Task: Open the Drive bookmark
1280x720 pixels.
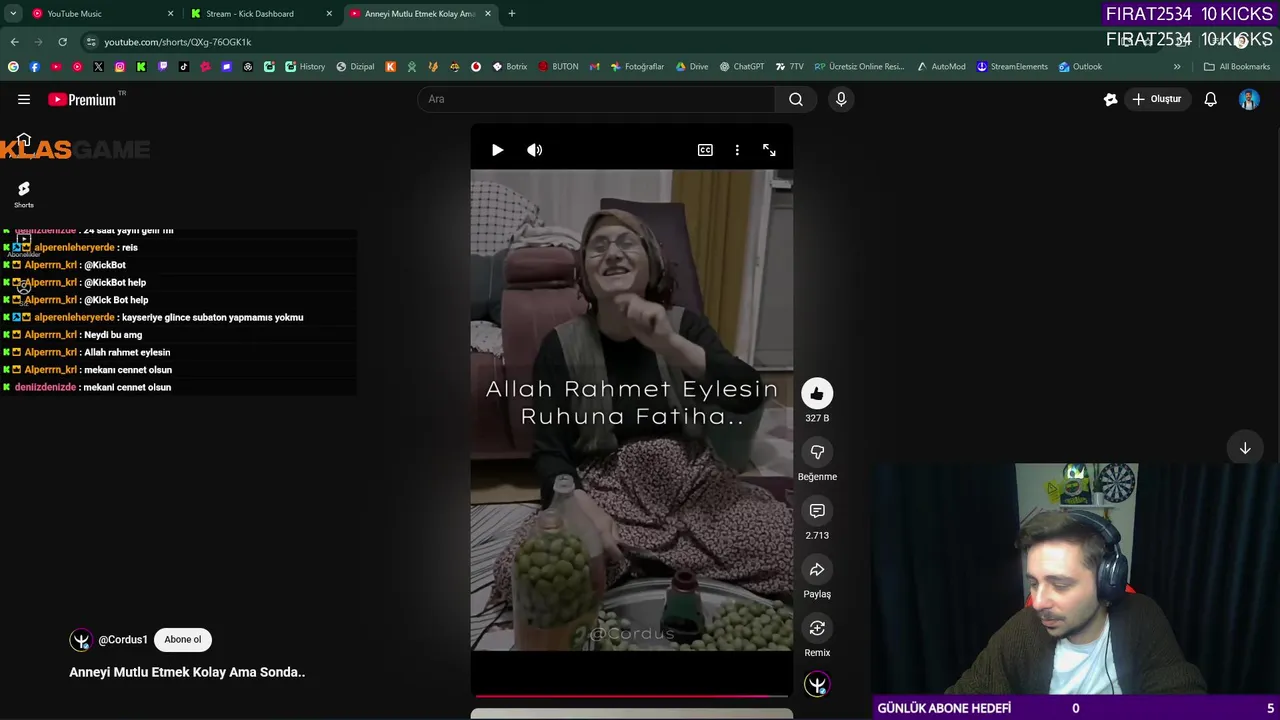Action: [692, 67]
